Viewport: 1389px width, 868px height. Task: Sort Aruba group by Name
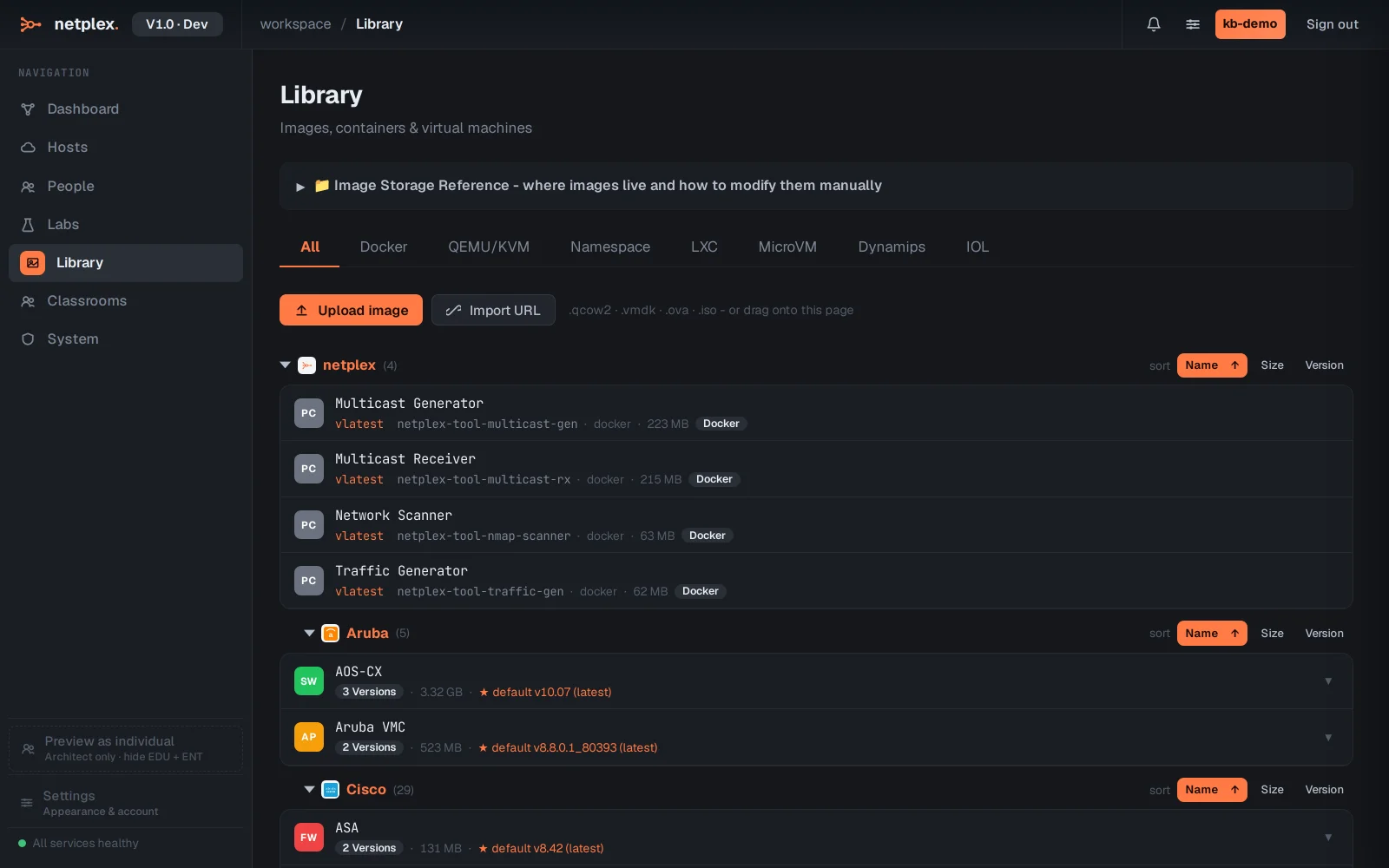(1212, 634)
